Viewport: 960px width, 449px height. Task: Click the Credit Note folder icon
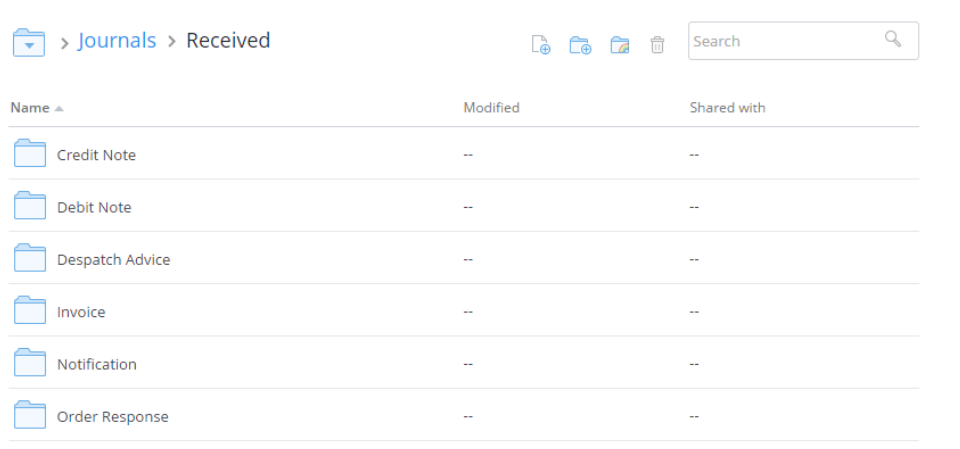click(30, 154)
